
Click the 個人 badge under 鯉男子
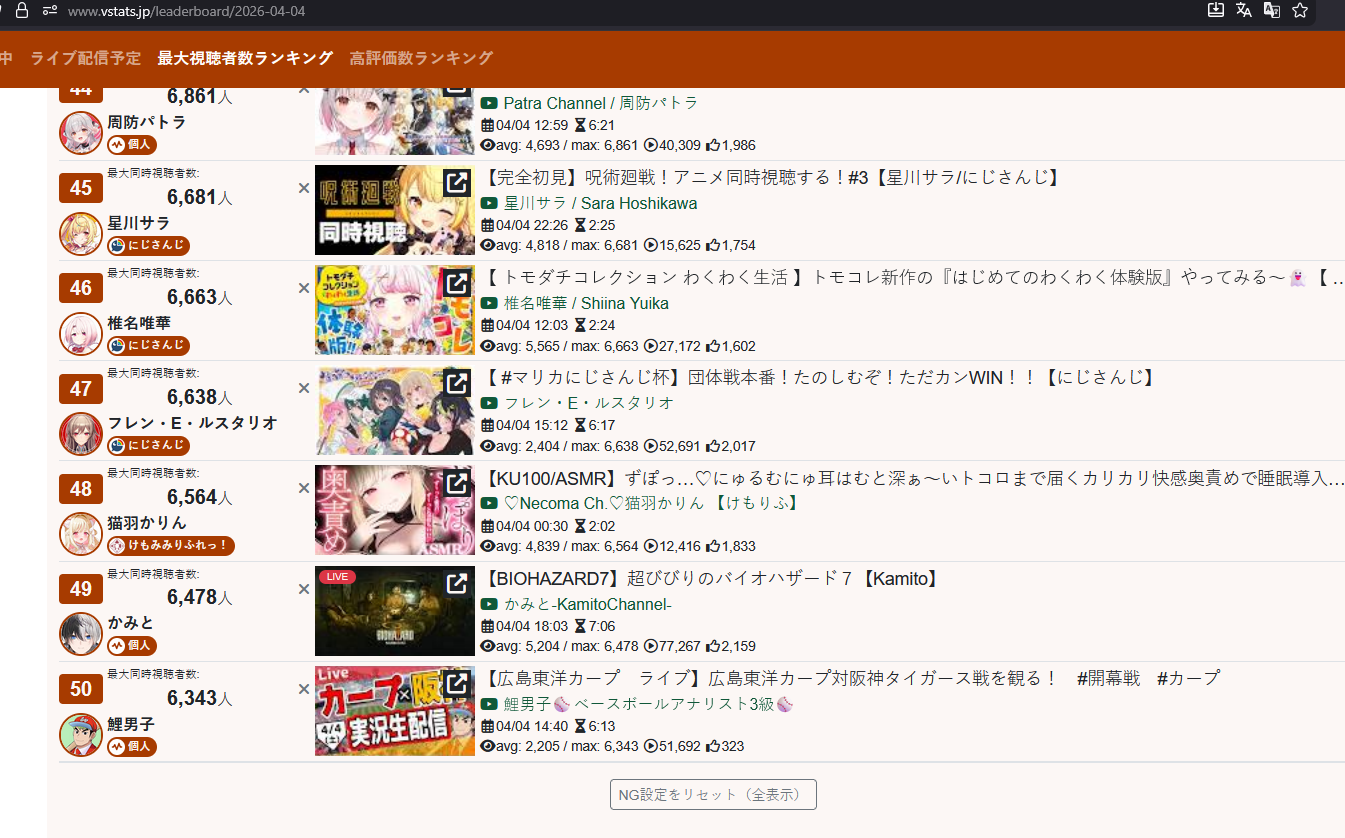(x=132, y=746)
